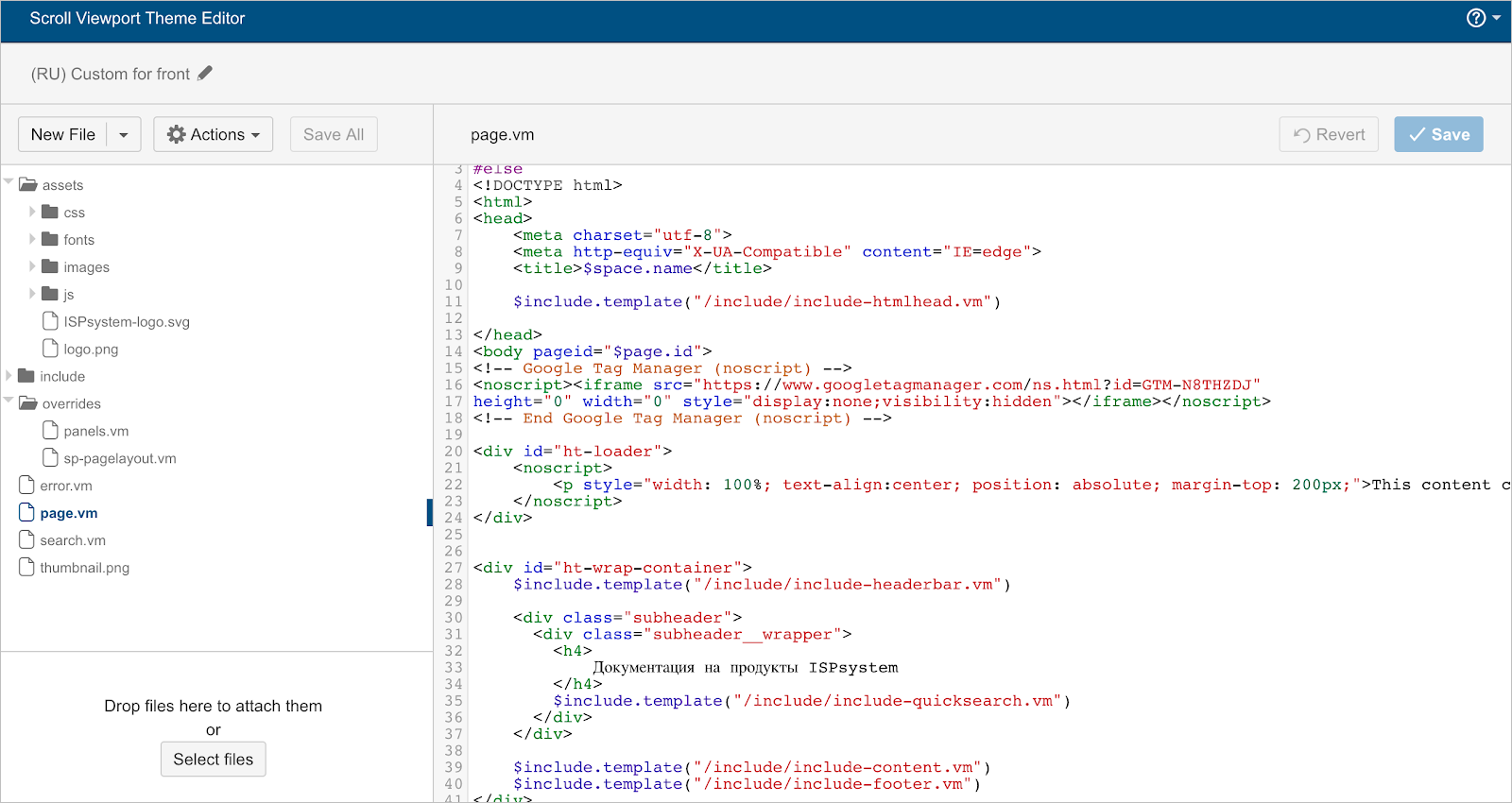Click the '<body pageid' code line

tap(593, 351)
